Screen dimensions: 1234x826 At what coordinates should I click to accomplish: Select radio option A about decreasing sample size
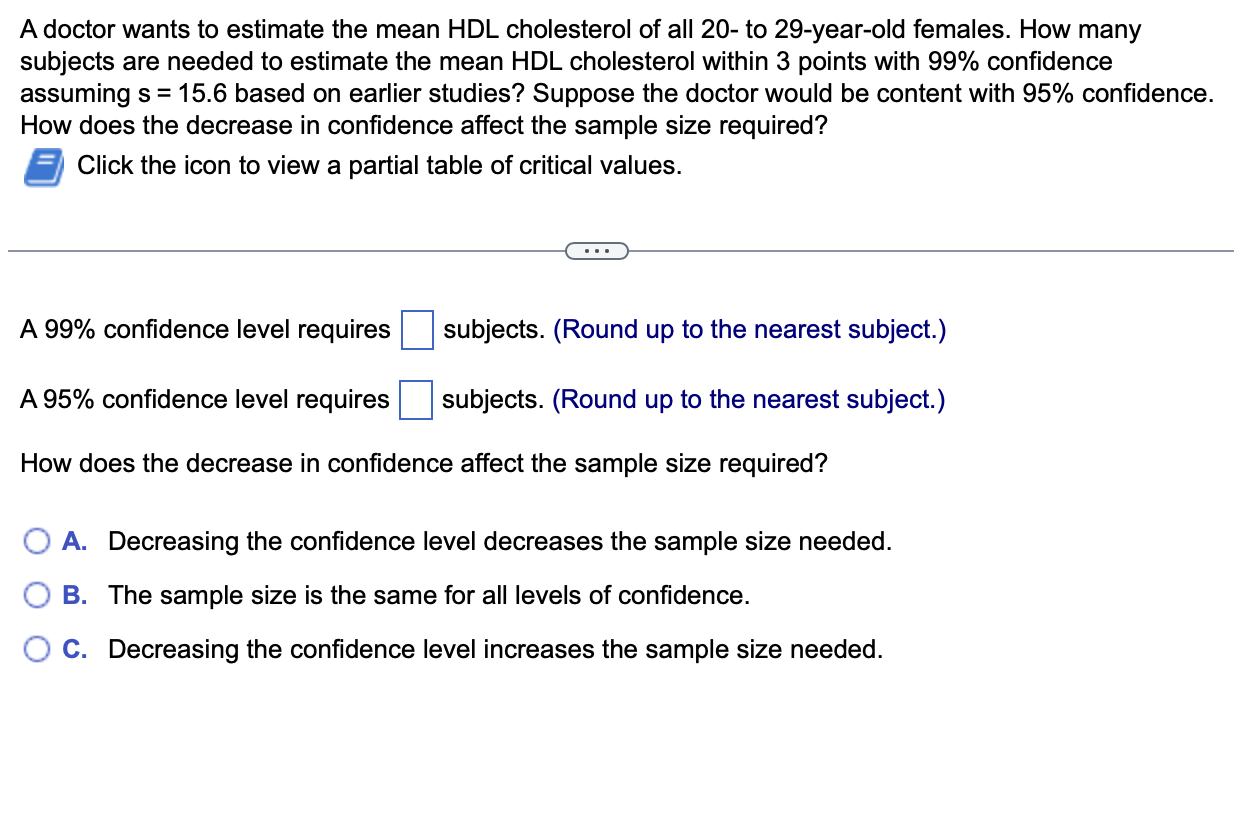tap(37, 540)
